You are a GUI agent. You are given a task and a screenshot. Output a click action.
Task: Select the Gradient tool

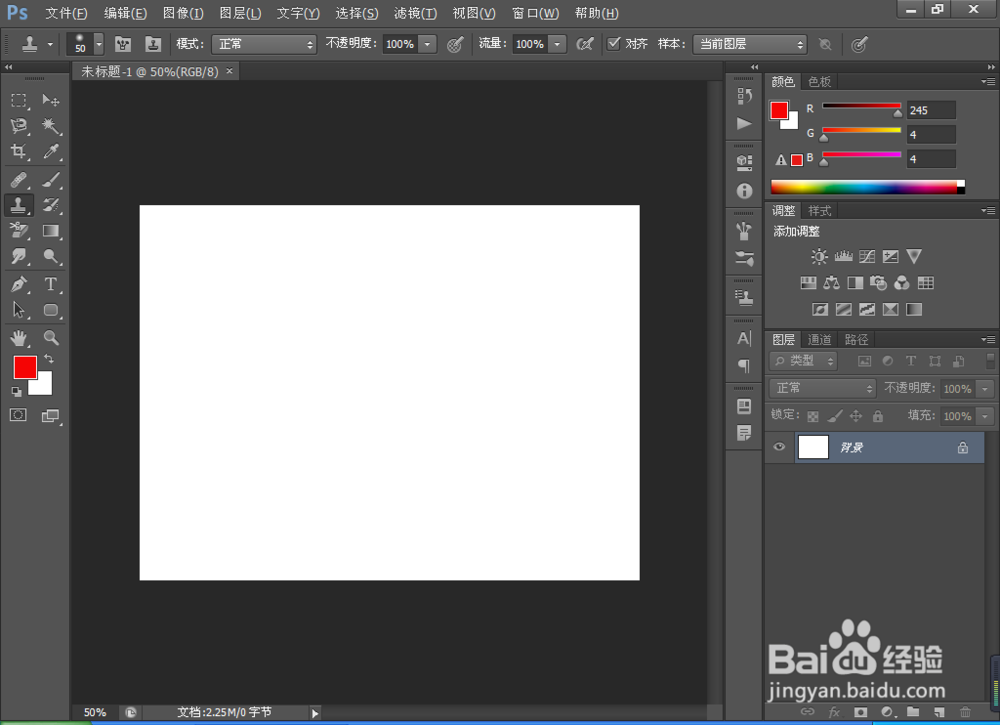[x=50, y=231]
